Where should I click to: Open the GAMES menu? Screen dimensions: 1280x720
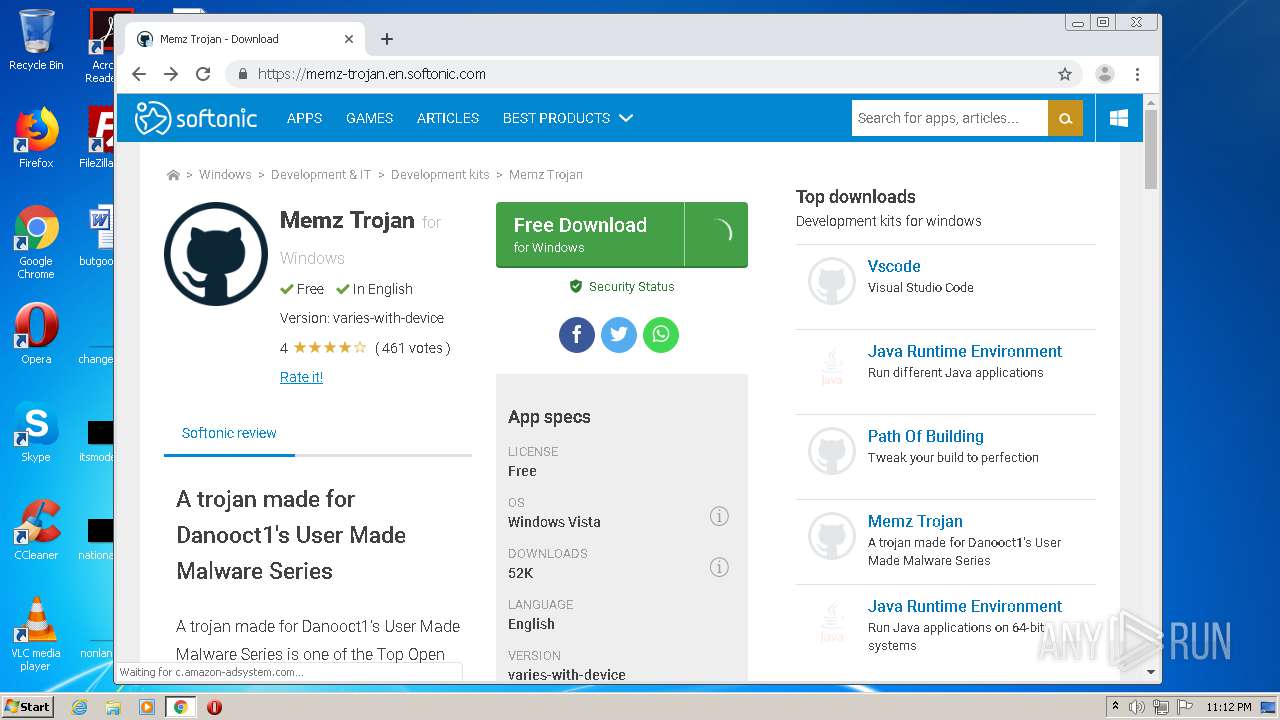pos(369,118)
